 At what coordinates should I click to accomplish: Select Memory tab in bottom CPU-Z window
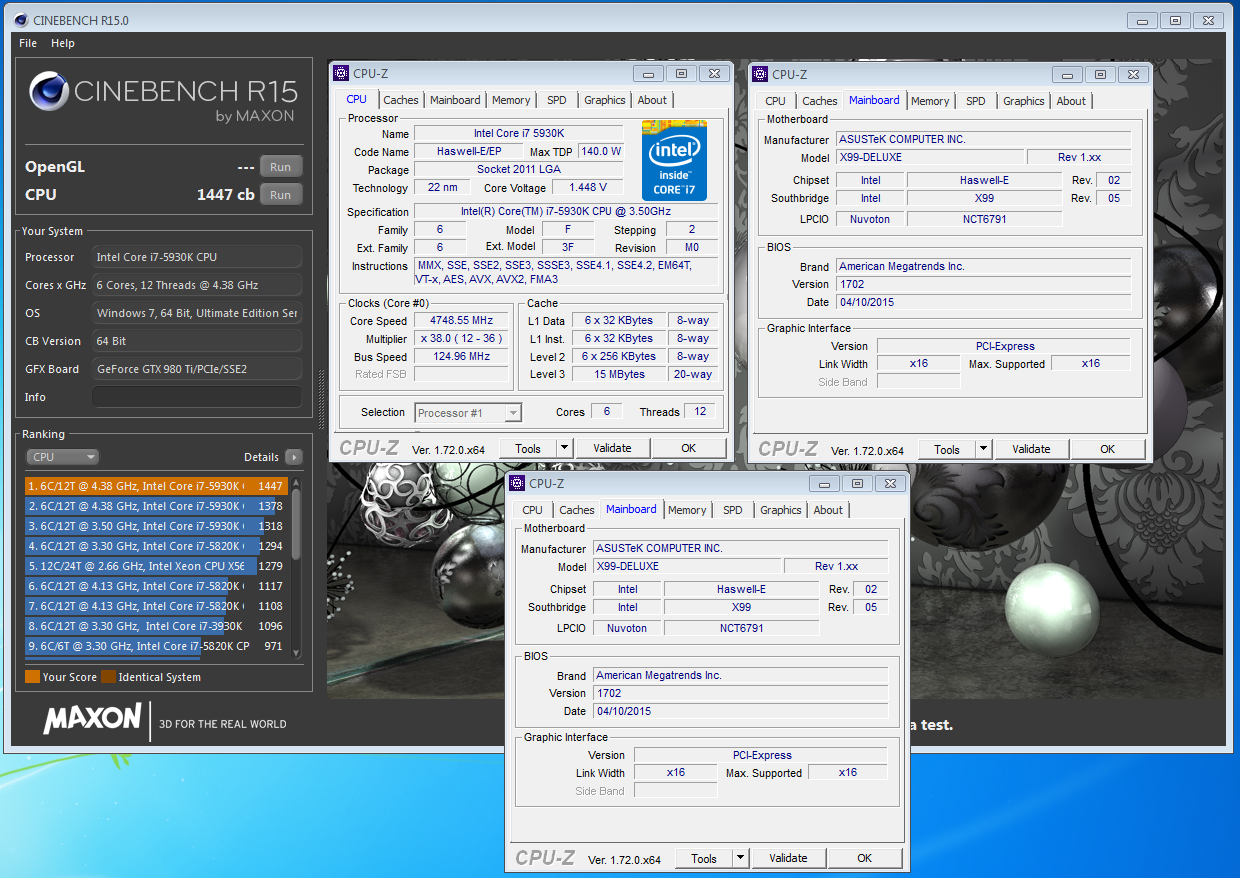pos(687,510)
